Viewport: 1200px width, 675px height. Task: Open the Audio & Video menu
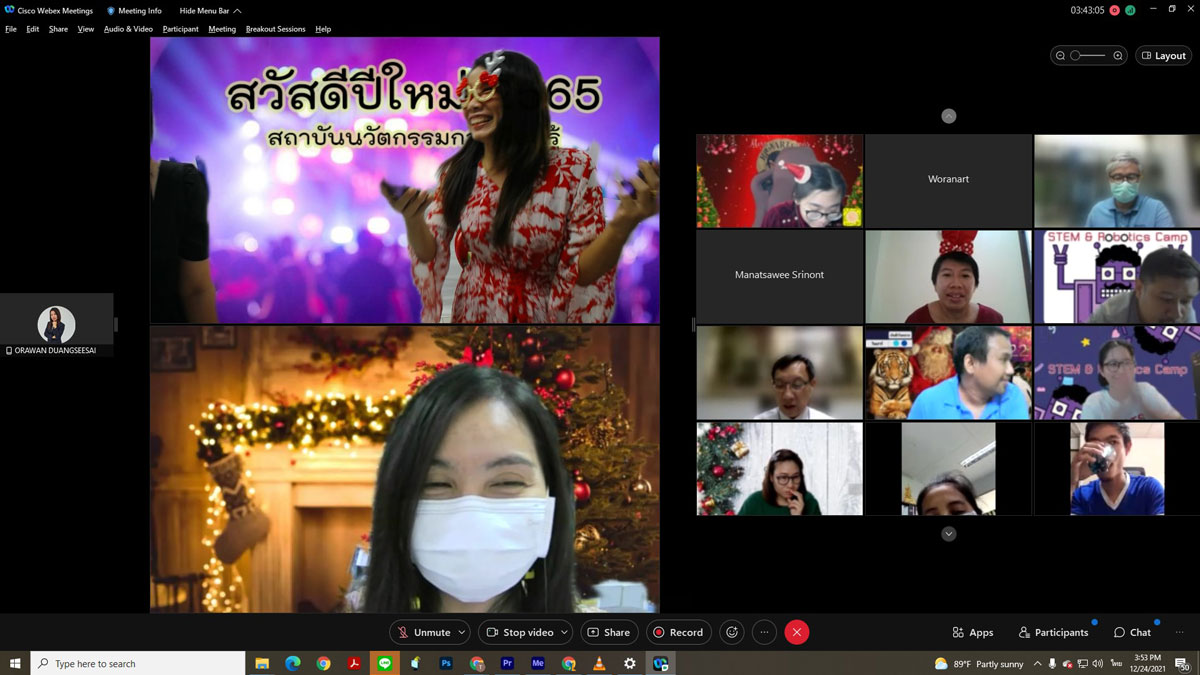(128, 29)
